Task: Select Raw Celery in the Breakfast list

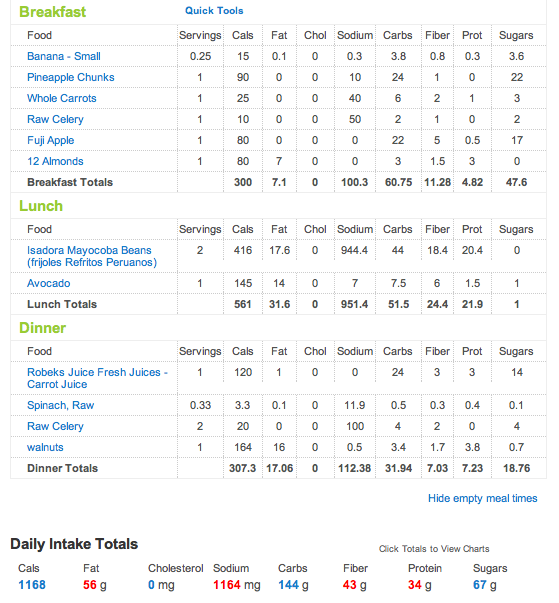Action: point(55,119)
